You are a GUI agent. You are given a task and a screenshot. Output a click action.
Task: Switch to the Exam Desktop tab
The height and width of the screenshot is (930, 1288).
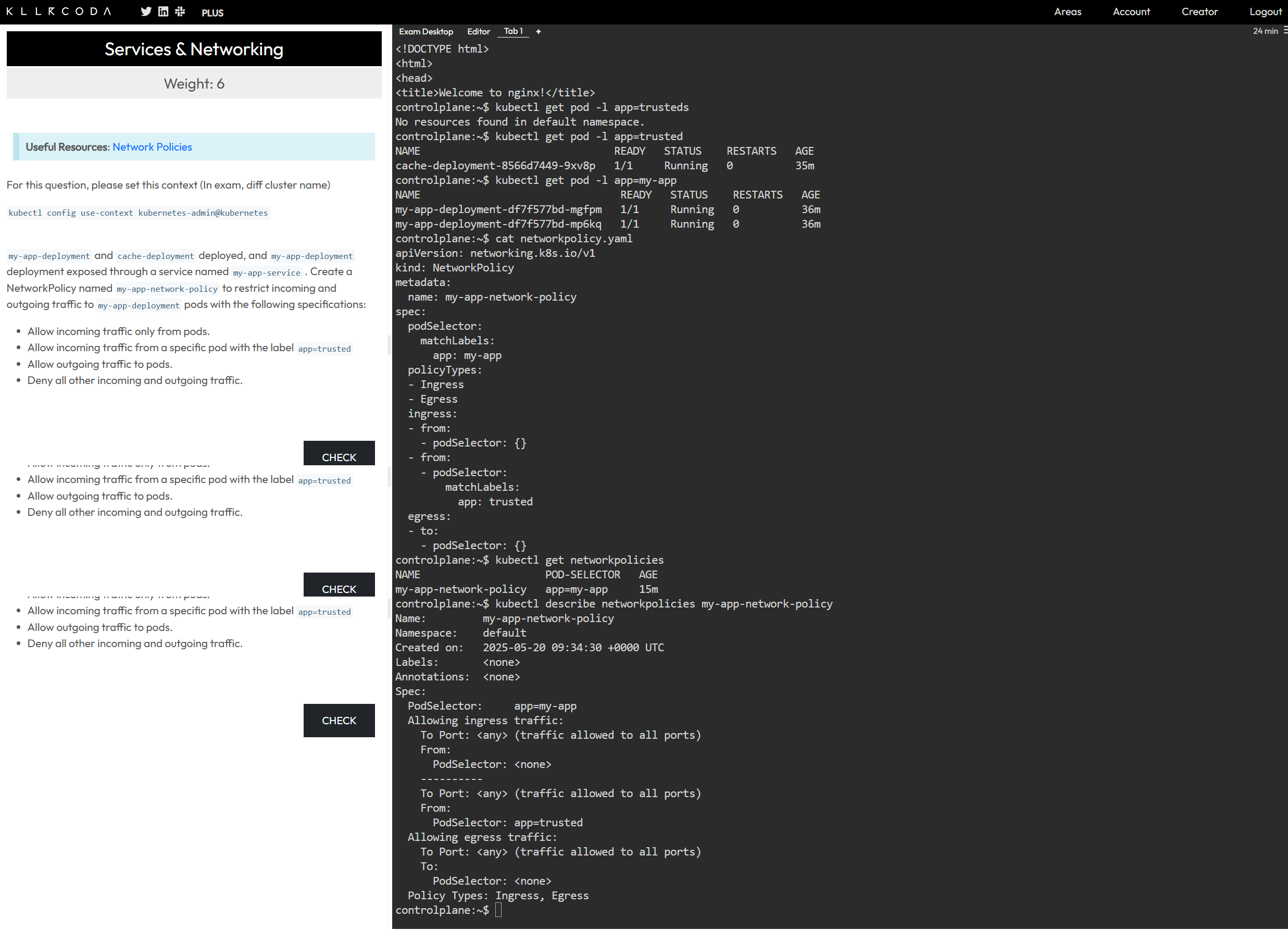(426, 32)
